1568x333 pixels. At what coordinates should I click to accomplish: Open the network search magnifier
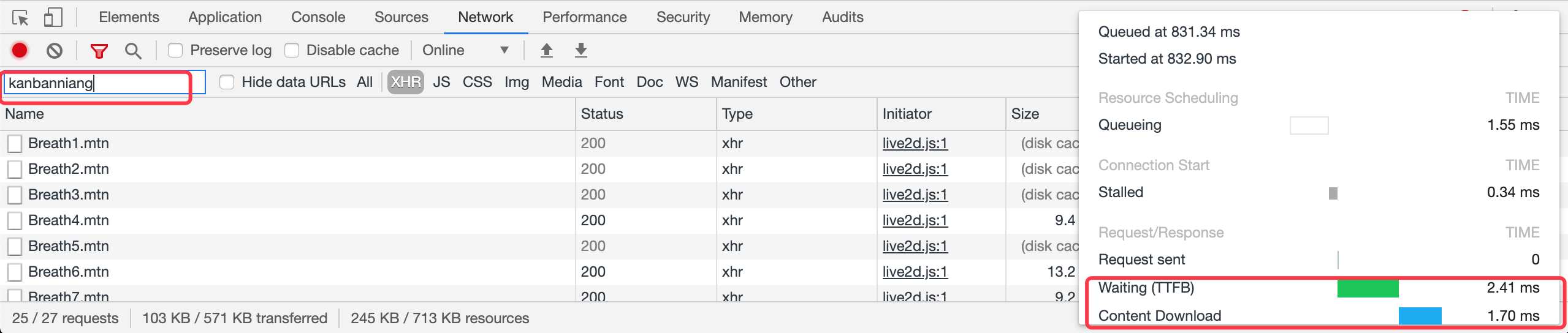tap(133, 50)
